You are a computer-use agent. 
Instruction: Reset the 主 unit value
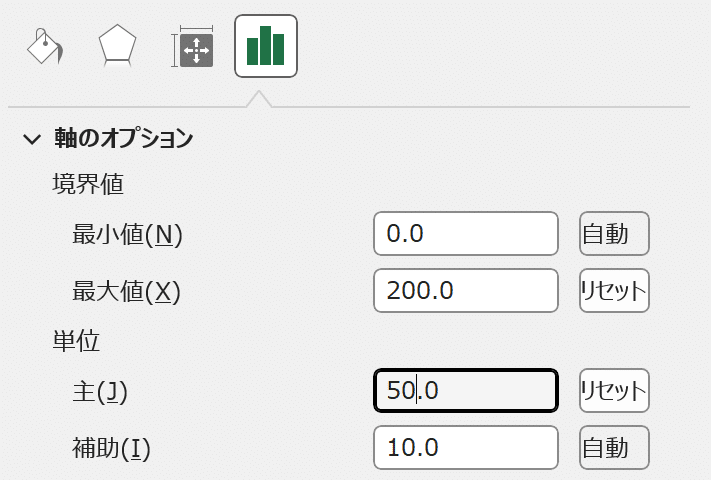tap(614, 390)
